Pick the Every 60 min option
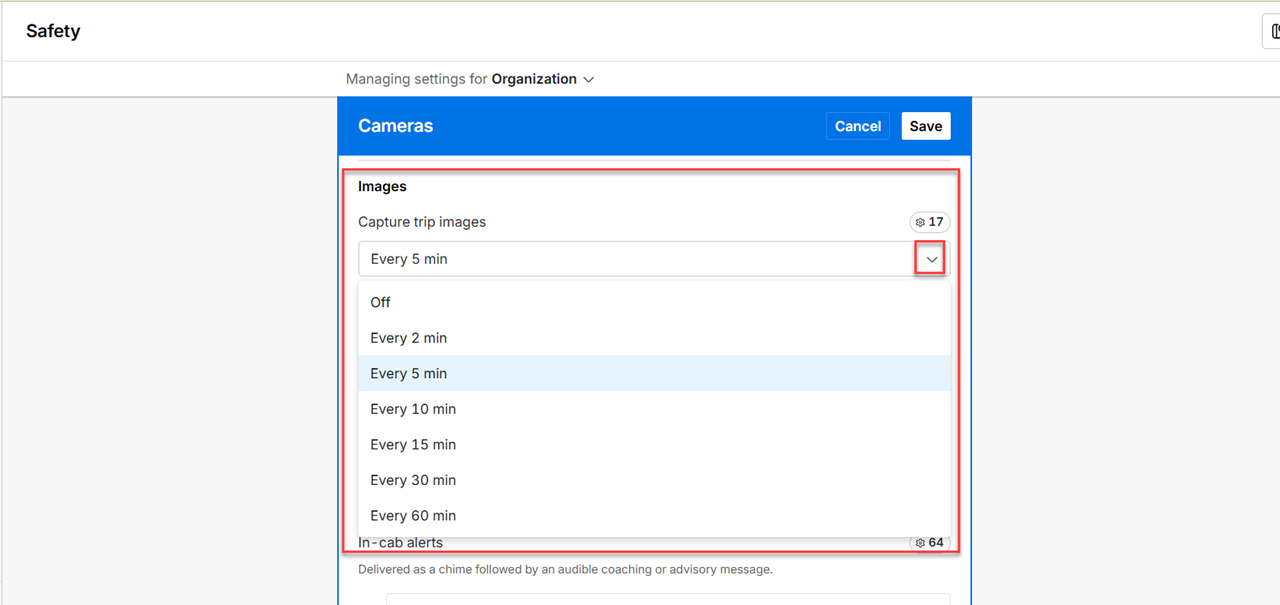The image size is (1280, 605). tap(413, 516)
